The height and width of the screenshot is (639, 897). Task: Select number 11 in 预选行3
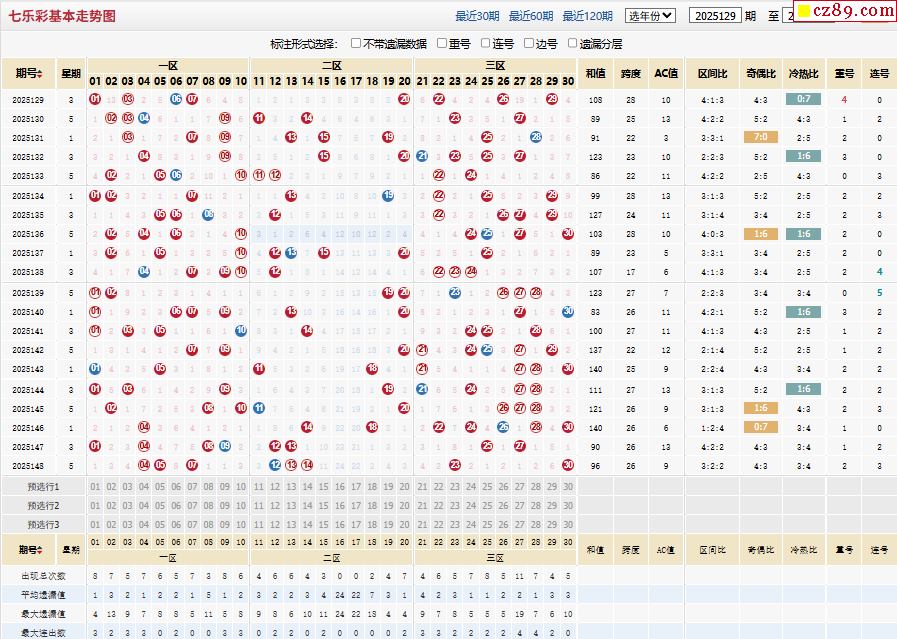(x=259, y=525)
